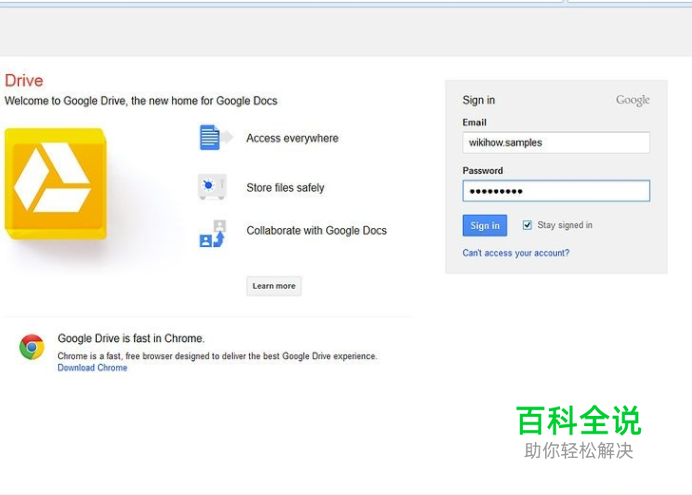Open the Download Chrome link
The height and width of the screenshot is (495, 692).
[92, 368]
